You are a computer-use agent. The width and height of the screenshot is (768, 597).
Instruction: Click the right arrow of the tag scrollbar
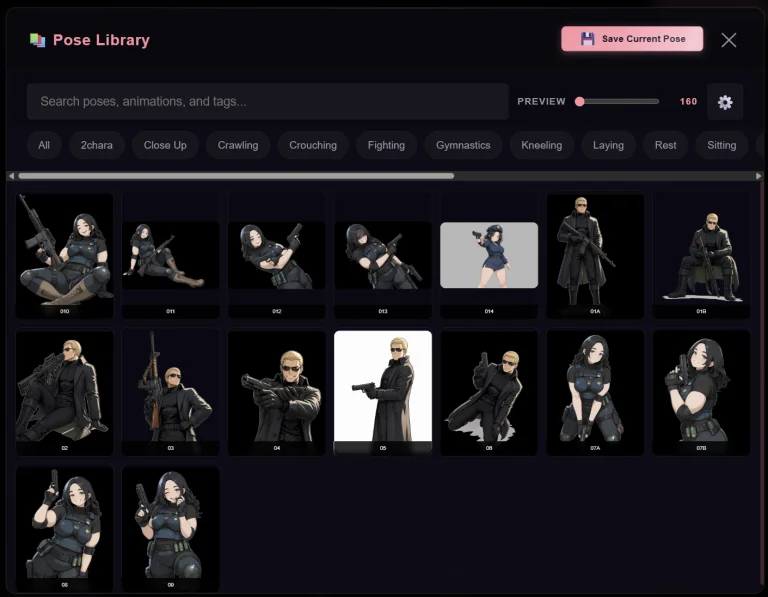tap(758, 176)
